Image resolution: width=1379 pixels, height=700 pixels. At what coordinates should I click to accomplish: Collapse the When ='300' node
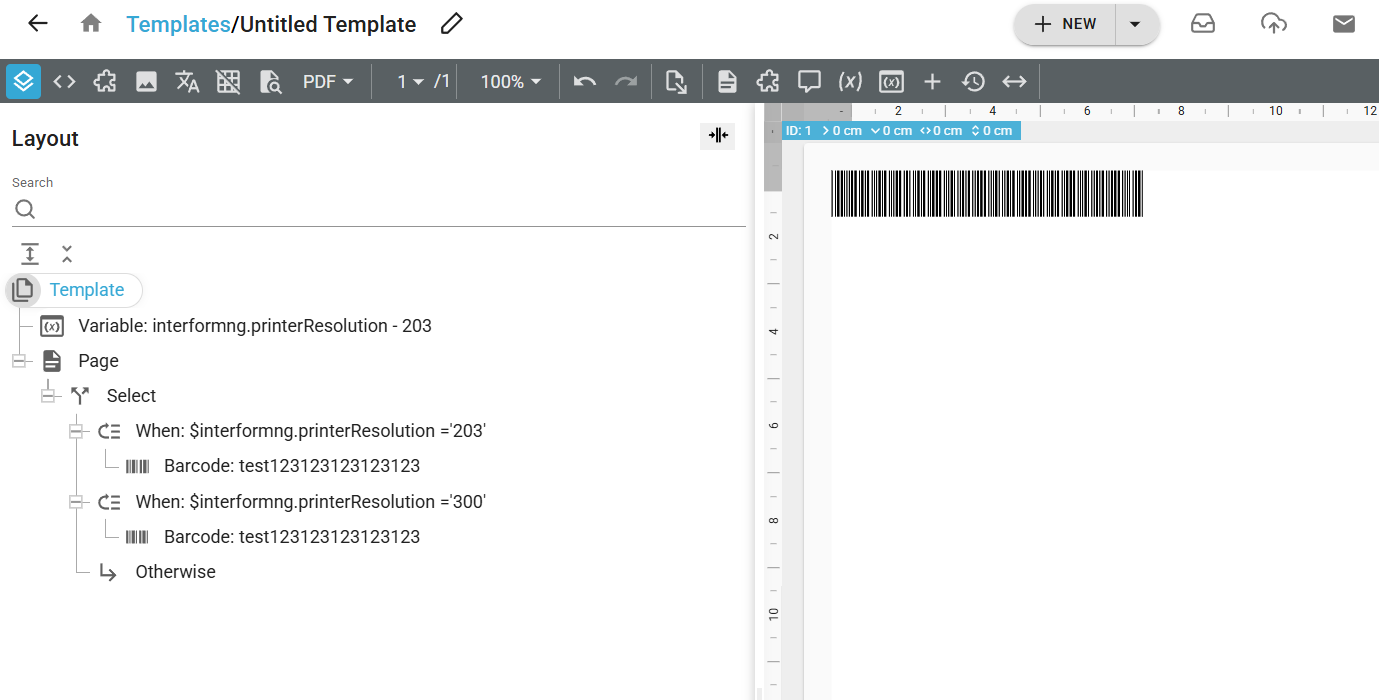pyautogui.click(x=75, y=502)
